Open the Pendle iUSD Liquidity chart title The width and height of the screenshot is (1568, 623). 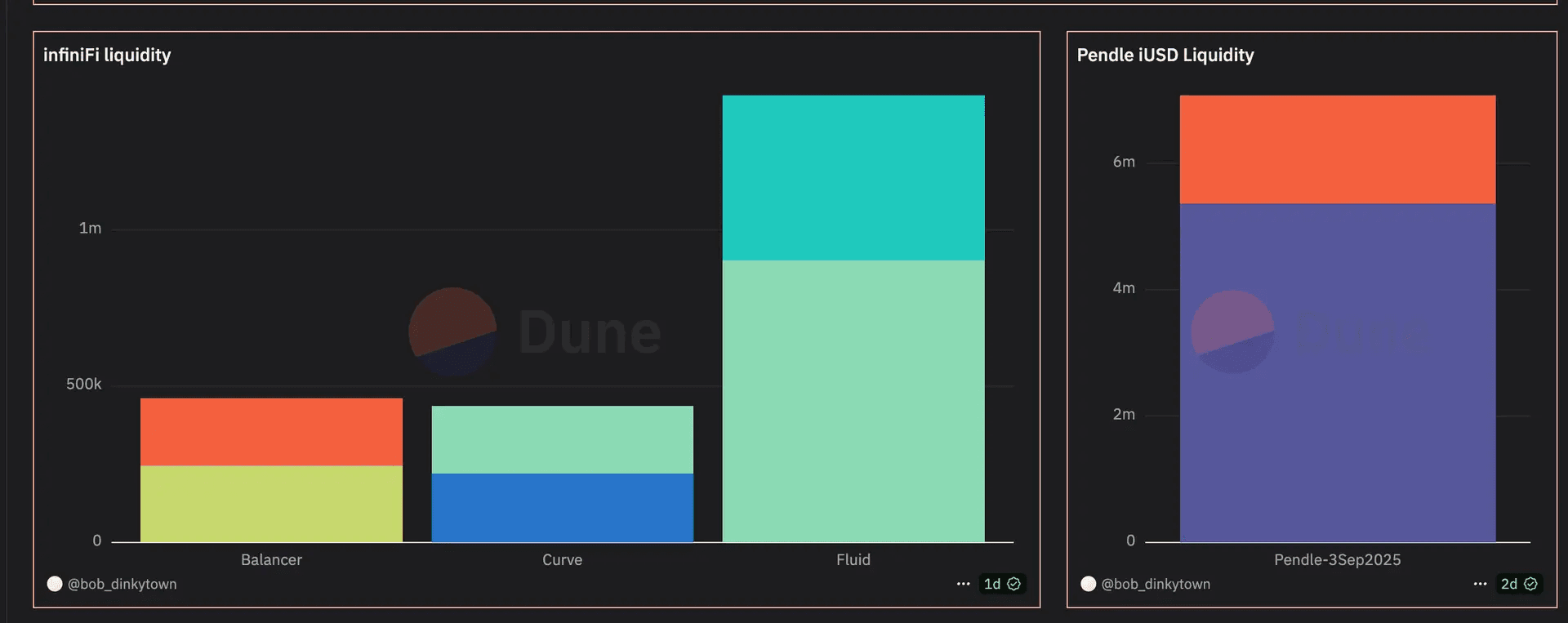point(1165,55)
